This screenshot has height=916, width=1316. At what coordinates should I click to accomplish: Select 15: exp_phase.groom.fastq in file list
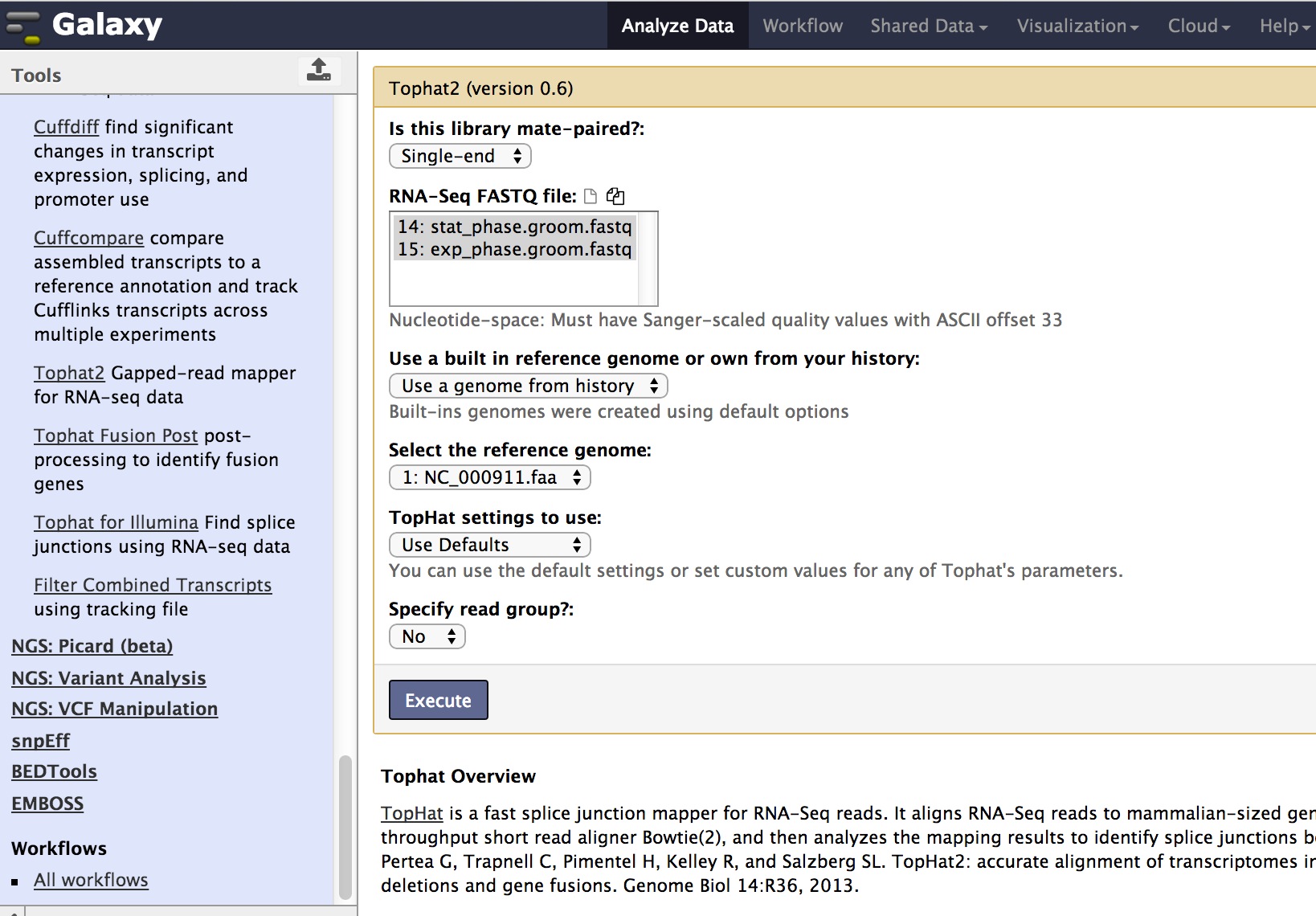pos(514,249)
